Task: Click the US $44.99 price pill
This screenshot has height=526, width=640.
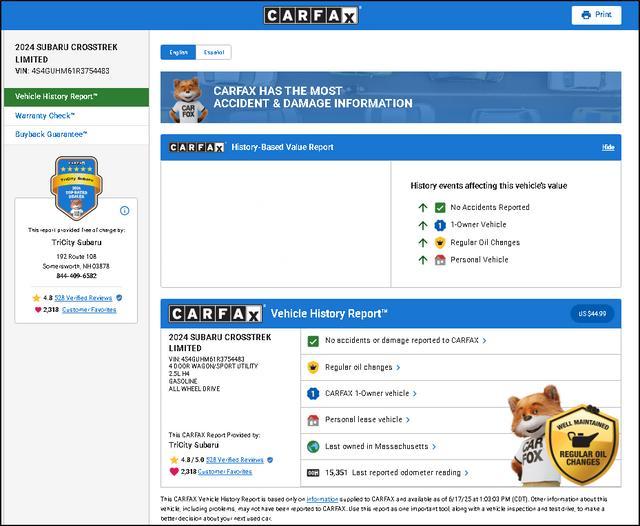Action: click(592, 314)
